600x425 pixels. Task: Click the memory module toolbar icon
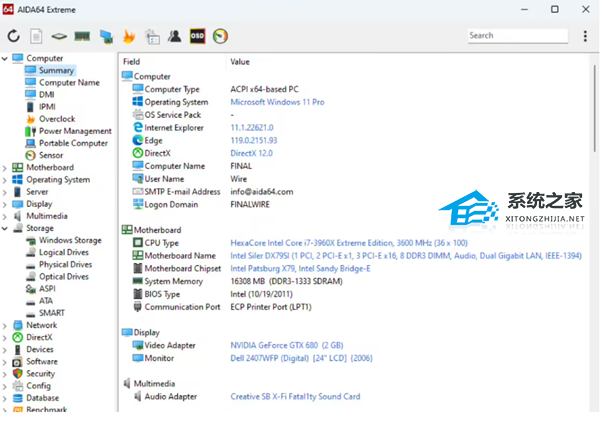[83, 36]
